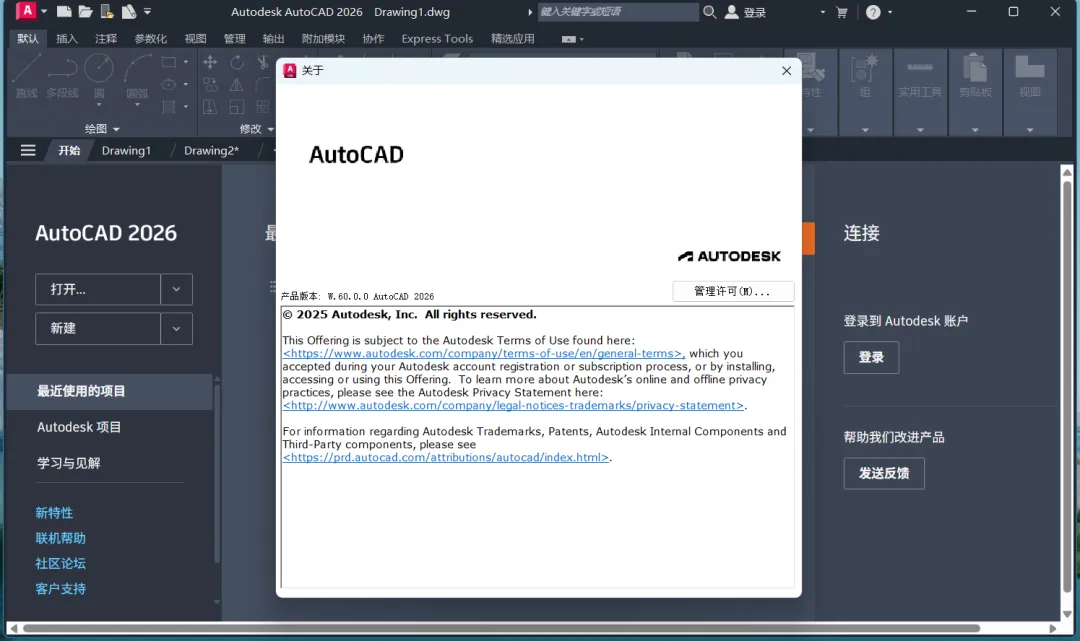The height and width of the screenshot is (641, 1080).
Task: Expand the Ellipse tool dropdown arrow
Action: [x=185, y=84]
